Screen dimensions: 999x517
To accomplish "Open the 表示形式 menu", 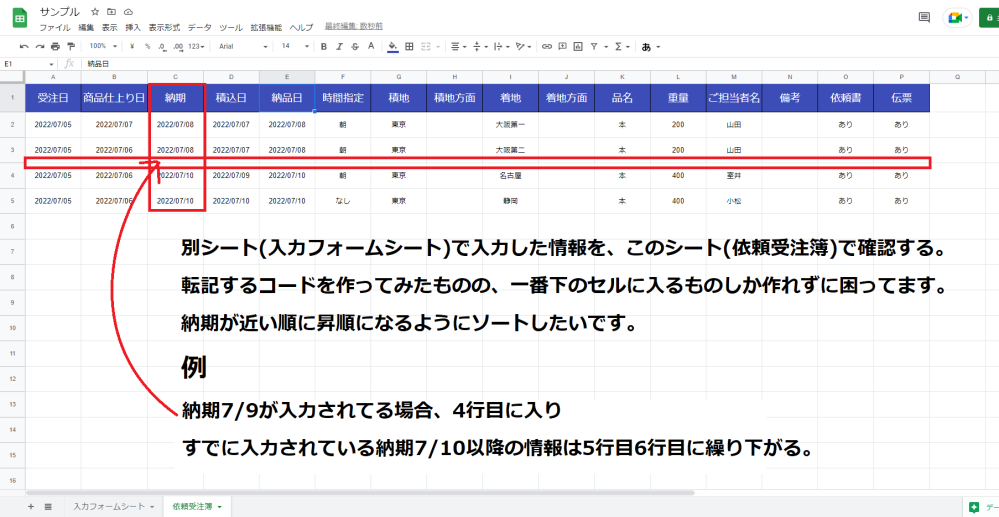I will click(x=164, y=27).
